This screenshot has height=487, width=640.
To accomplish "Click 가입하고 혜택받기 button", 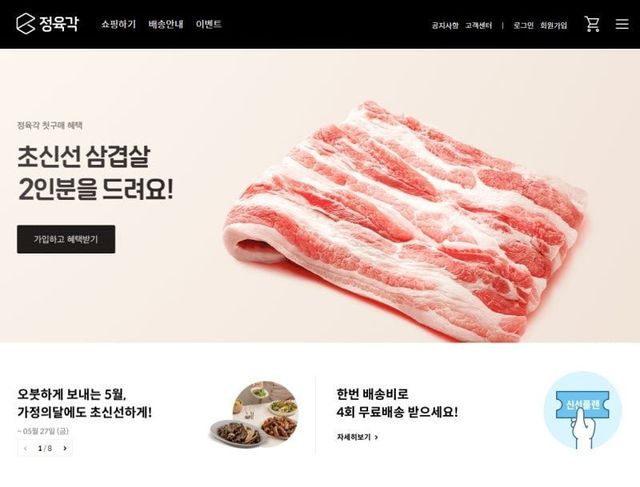I will (x=66, y=239).
